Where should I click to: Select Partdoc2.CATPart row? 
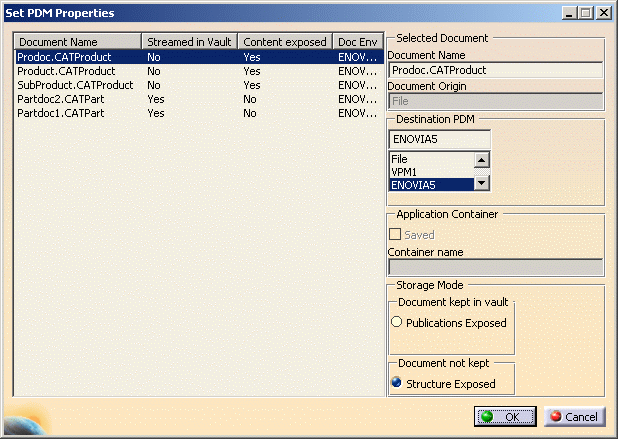59,100
